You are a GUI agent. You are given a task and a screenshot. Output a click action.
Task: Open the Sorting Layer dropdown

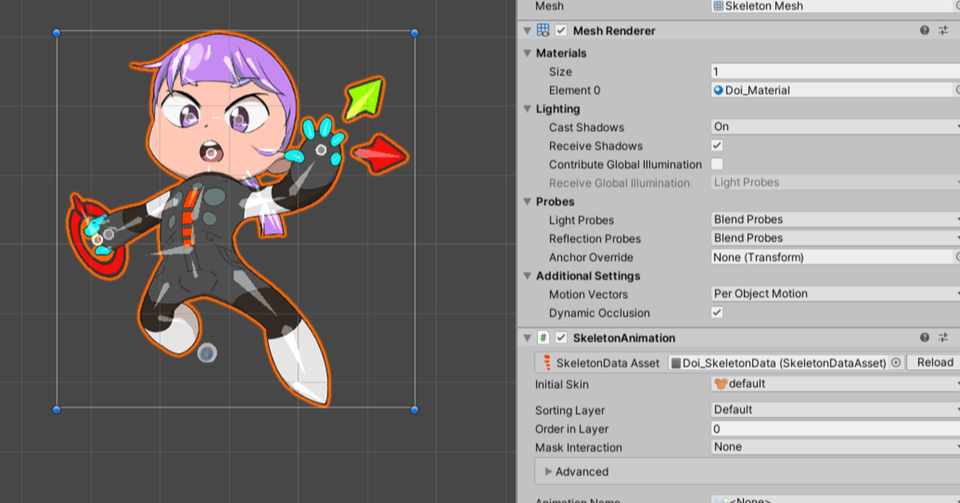pos(835,409)
